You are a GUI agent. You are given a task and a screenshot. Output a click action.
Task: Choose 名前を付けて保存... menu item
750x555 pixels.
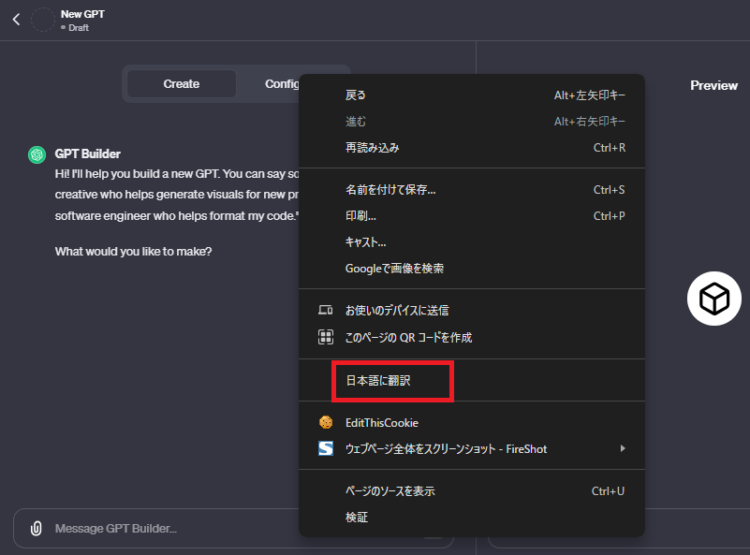point(472,190)
